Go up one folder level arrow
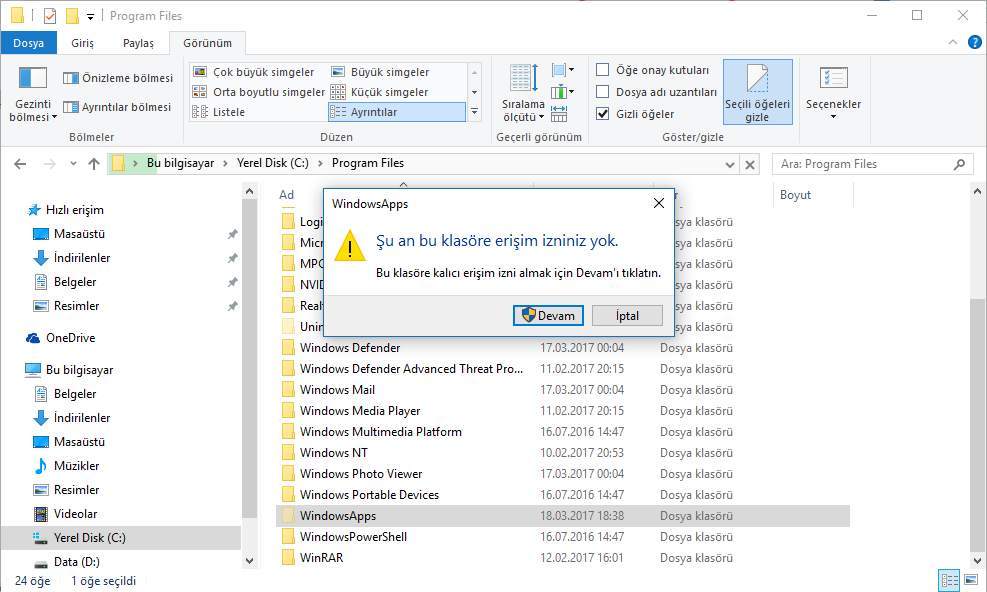Image resolution: width=987 pixels, height=592 pixels. coord(94,164)
